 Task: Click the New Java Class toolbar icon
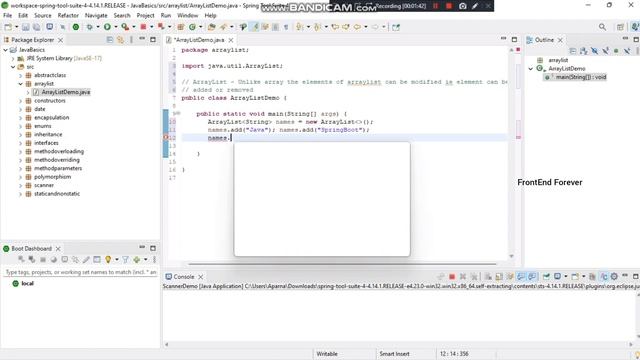tap(192, 27)
